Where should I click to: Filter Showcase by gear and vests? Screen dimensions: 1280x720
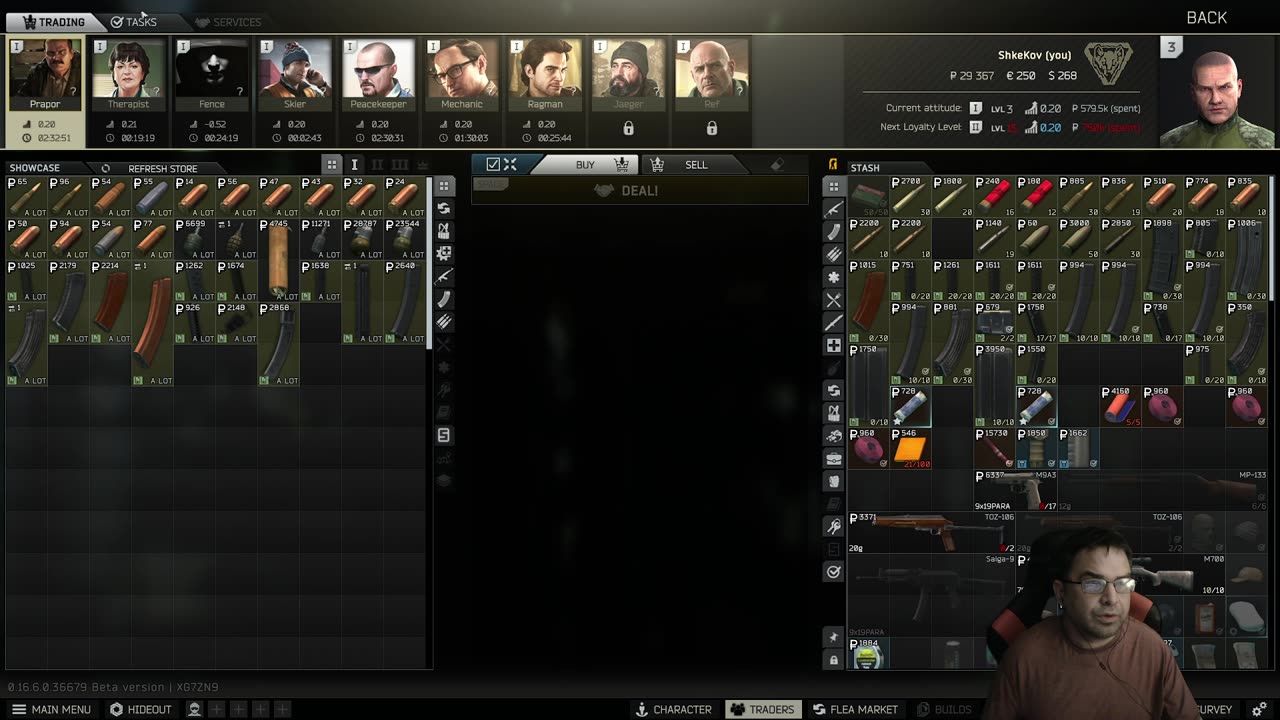click(444, 231)
